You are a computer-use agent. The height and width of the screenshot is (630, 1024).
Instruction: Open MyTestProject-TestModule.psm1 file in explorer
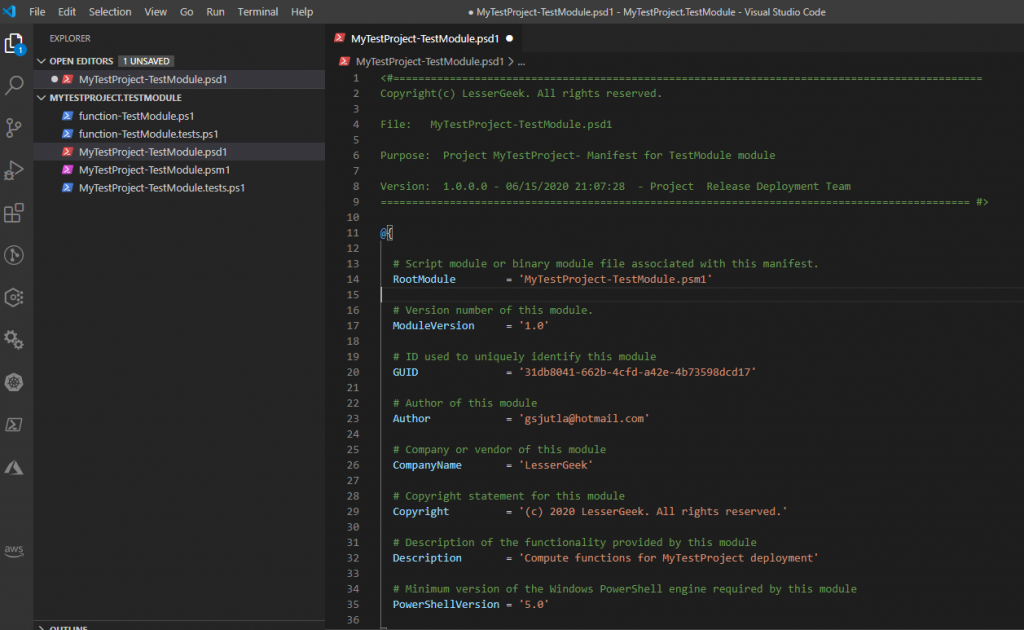(x=153, y=170)
